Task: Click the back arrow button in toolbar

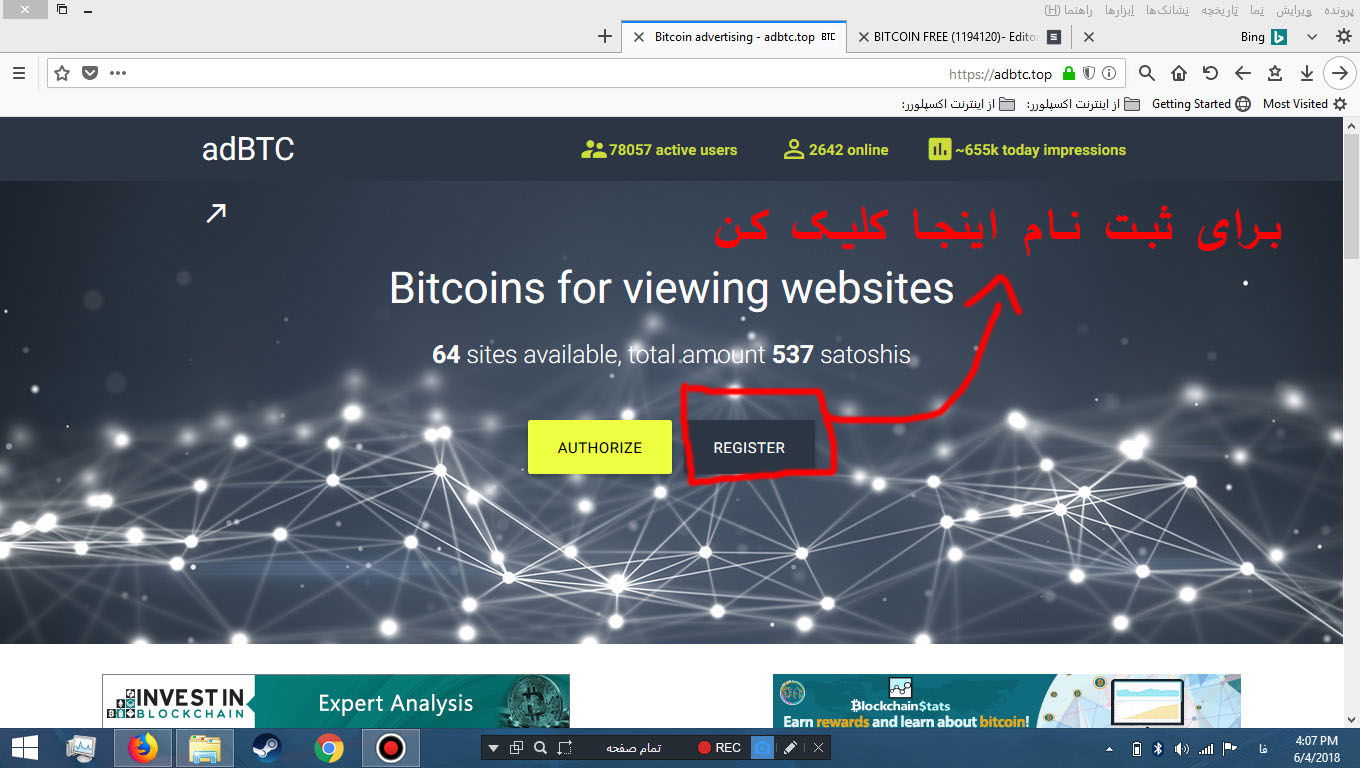Action: 1243,73
